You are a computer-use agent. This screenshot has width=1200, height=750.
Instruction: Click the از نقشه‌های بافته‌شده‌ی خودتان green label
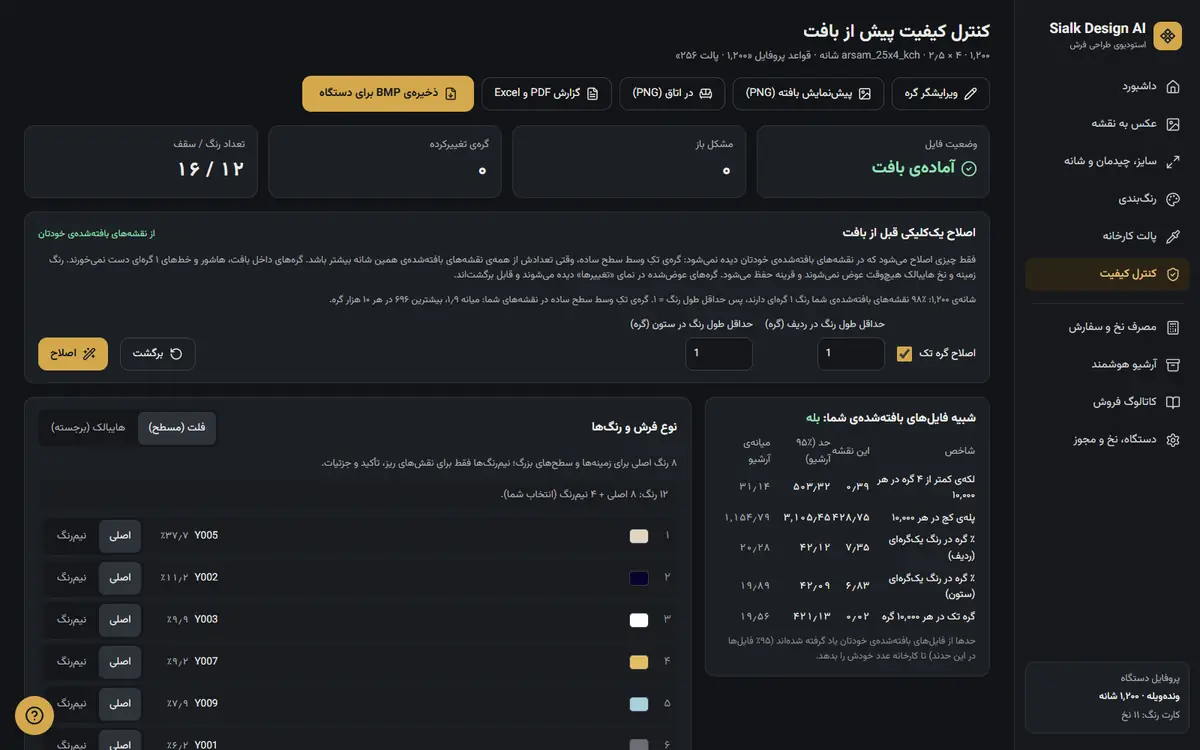pyautogui.click(x=95, y=233)
